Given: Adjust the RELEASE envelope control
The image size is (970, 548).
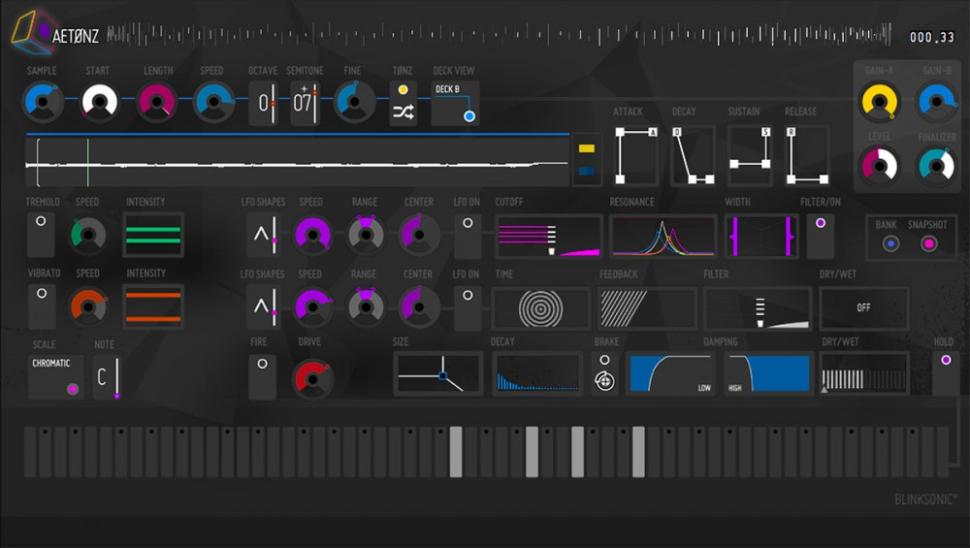Looking at the screenshot, I should (x=807, y=155).
